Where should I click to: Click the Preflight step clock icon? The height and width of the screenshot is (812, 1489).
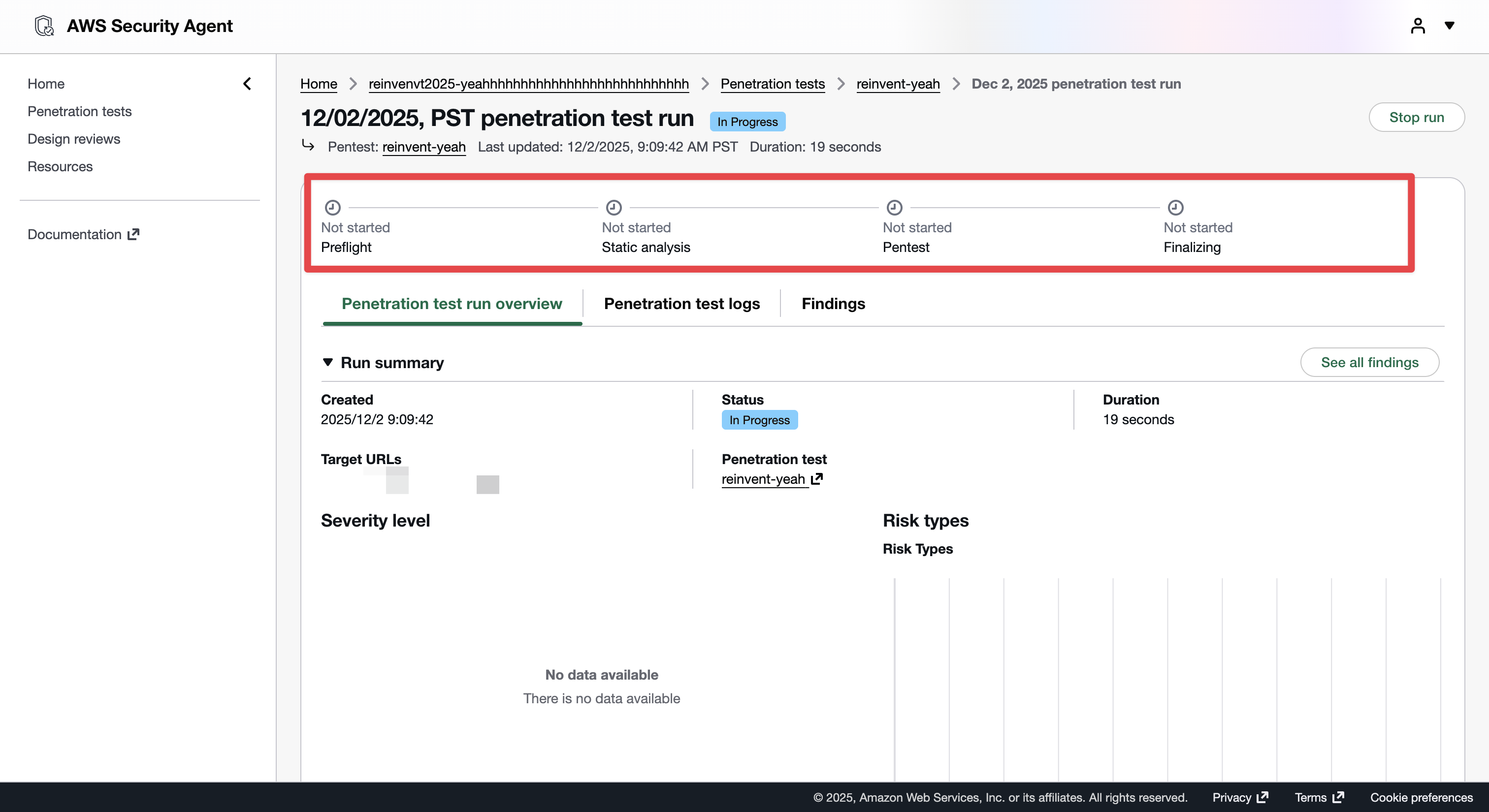[x=332, y=207]
